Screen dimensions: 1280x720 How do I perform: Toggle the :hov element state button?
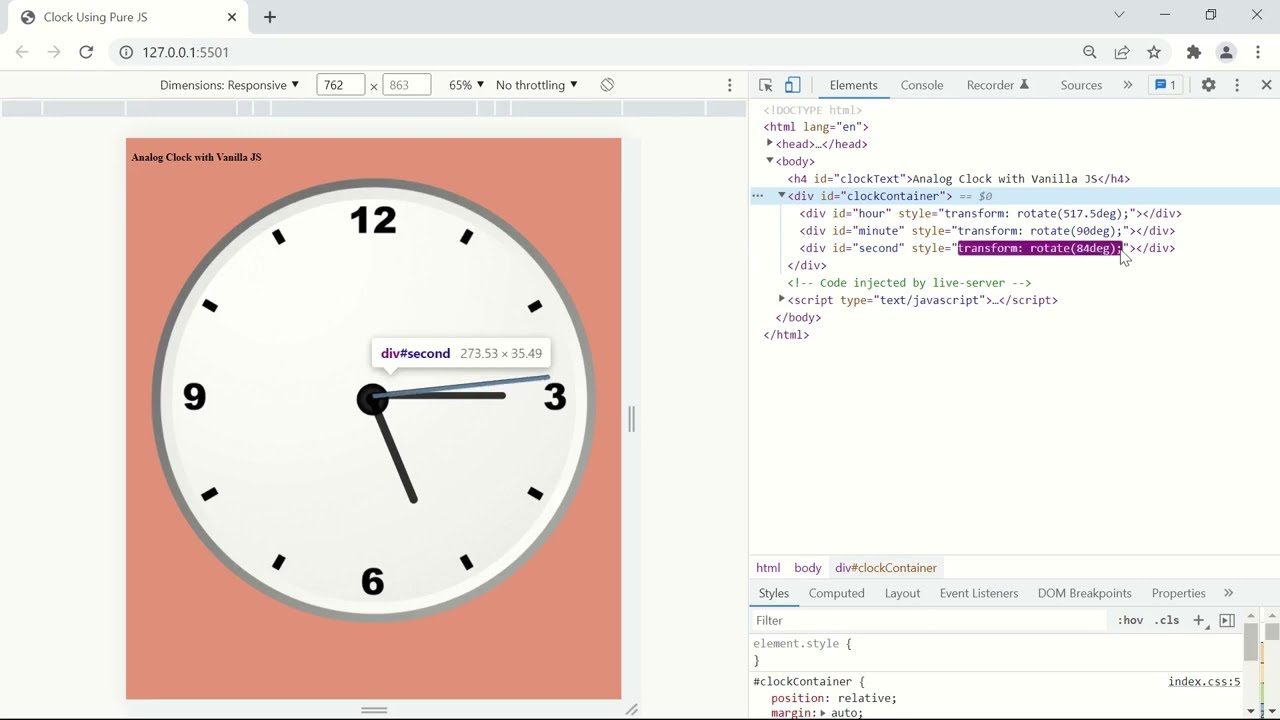(x=1131, y=621)
